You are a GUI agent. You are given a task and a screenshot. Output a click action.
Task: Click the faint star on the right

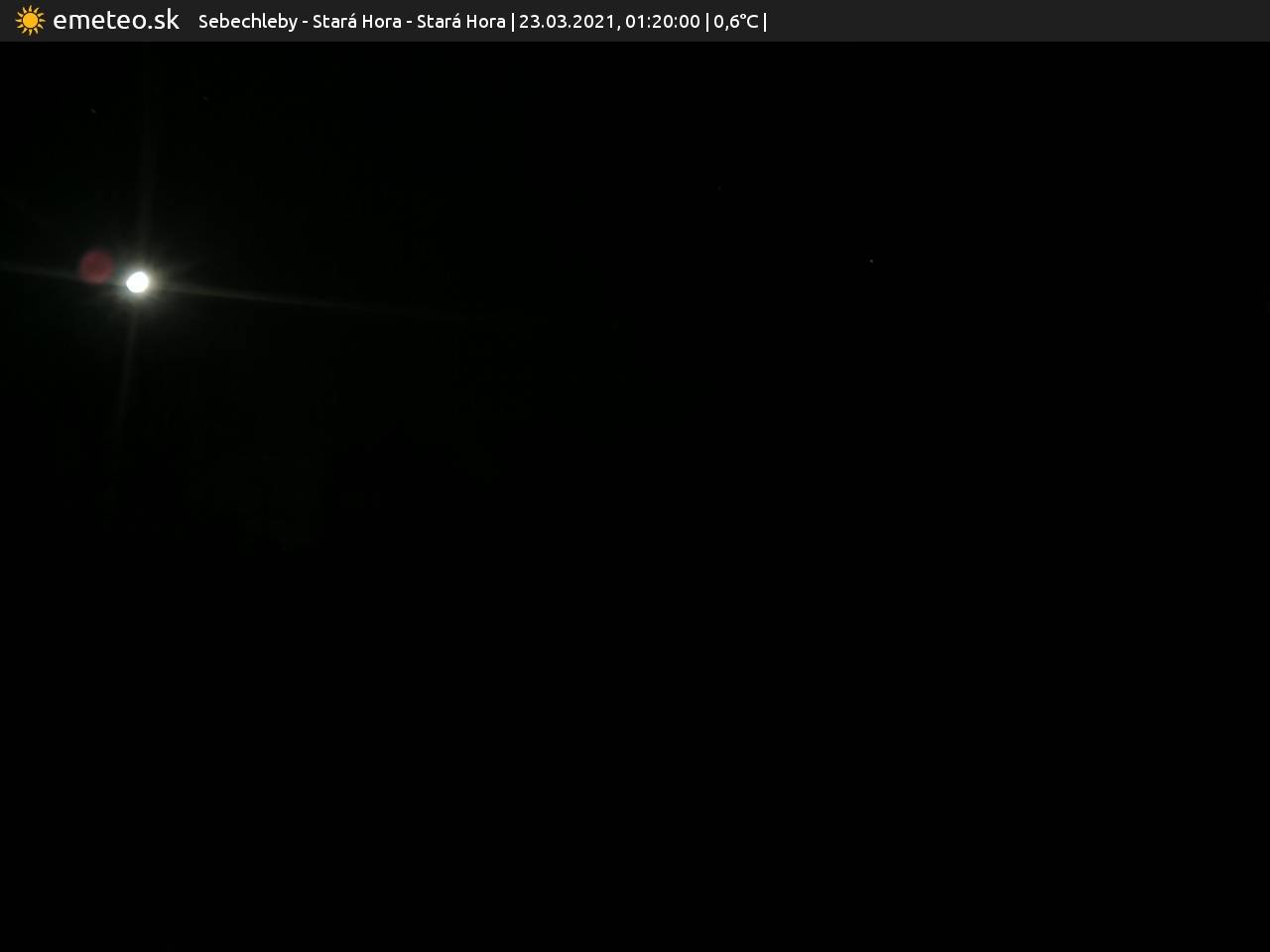[x=871, y=261]
